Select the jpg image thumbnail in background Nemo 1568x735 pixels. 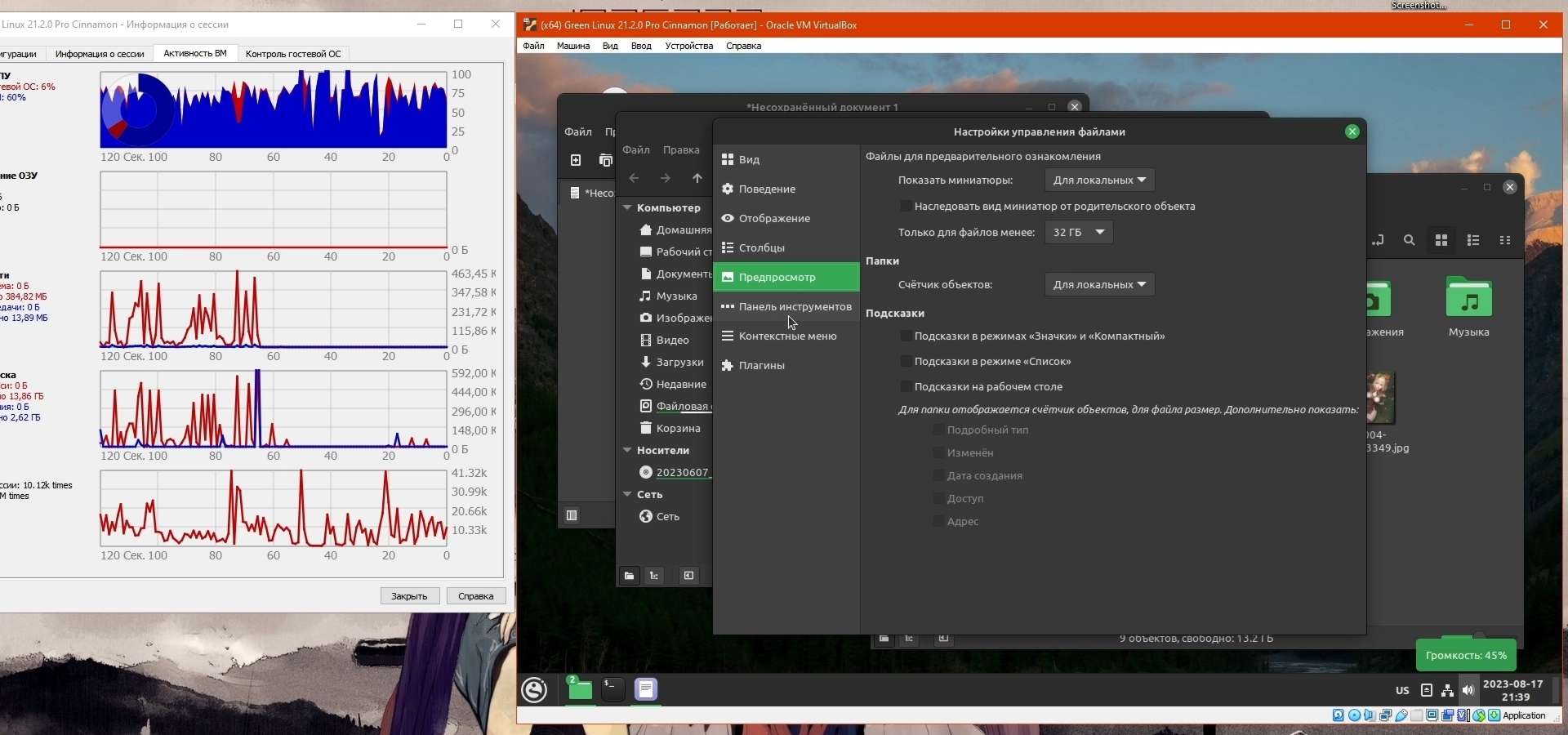click(1381, 398)
